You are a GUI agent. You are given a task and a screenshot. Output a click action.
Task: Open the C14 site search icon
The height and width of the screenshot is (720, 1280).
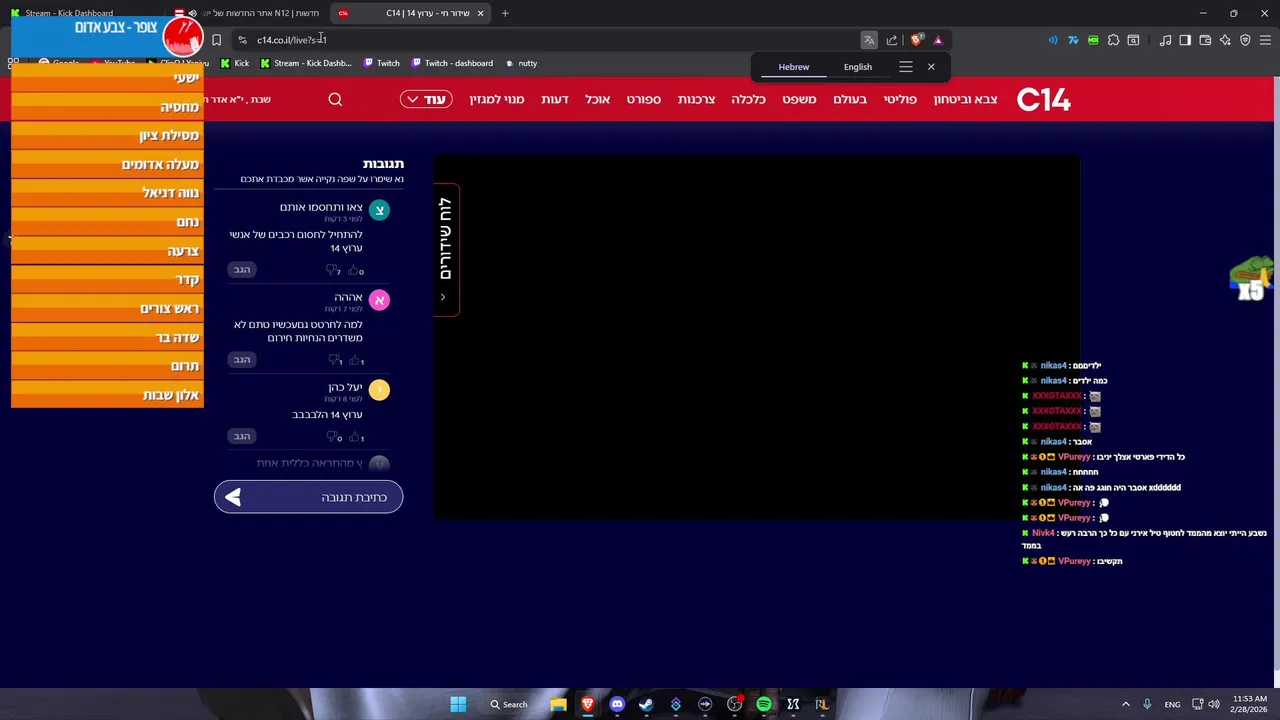click(x=335, y=99)
